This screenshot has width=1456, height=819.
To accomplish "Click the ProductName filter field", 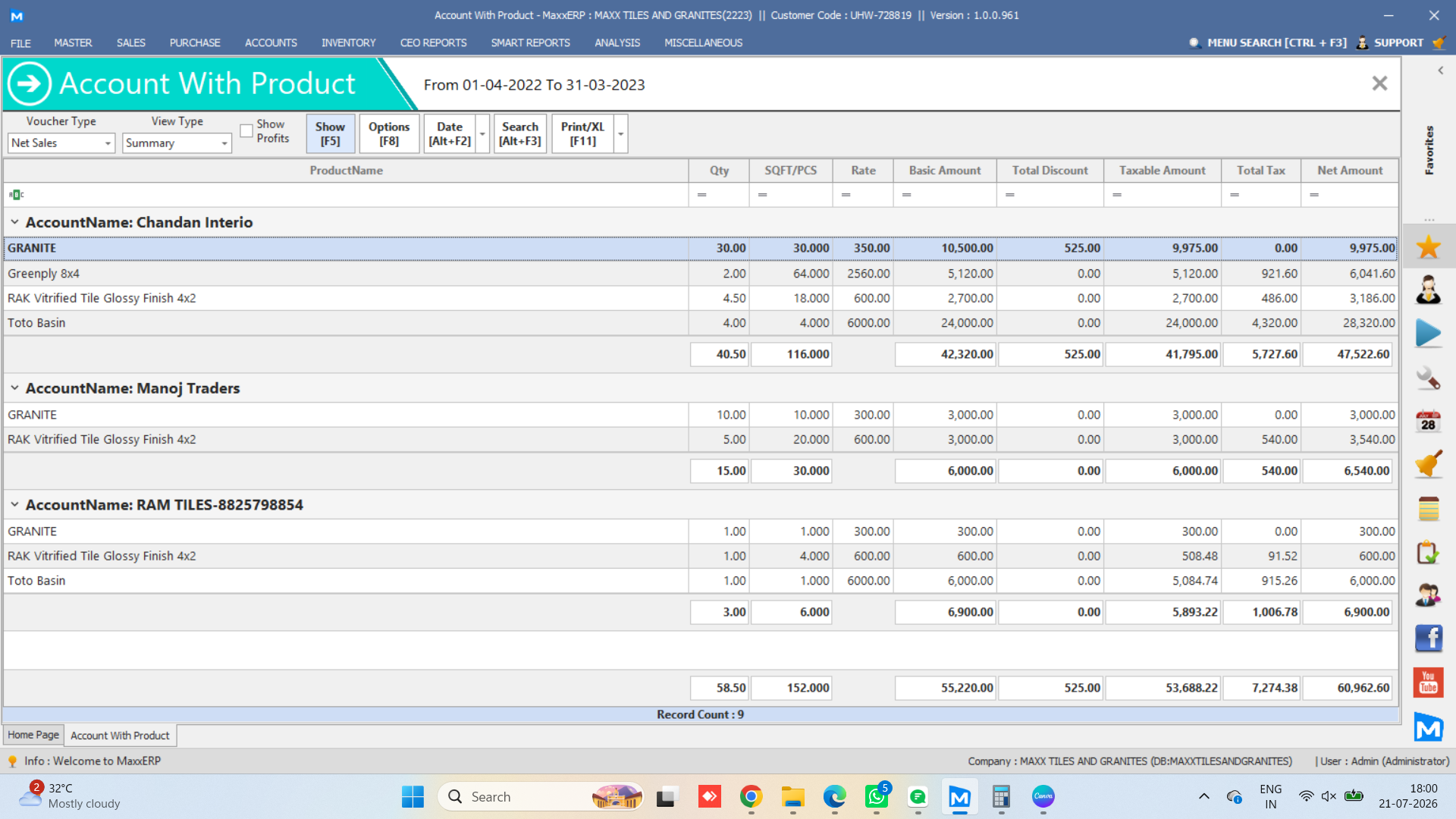I will (347, 195).
